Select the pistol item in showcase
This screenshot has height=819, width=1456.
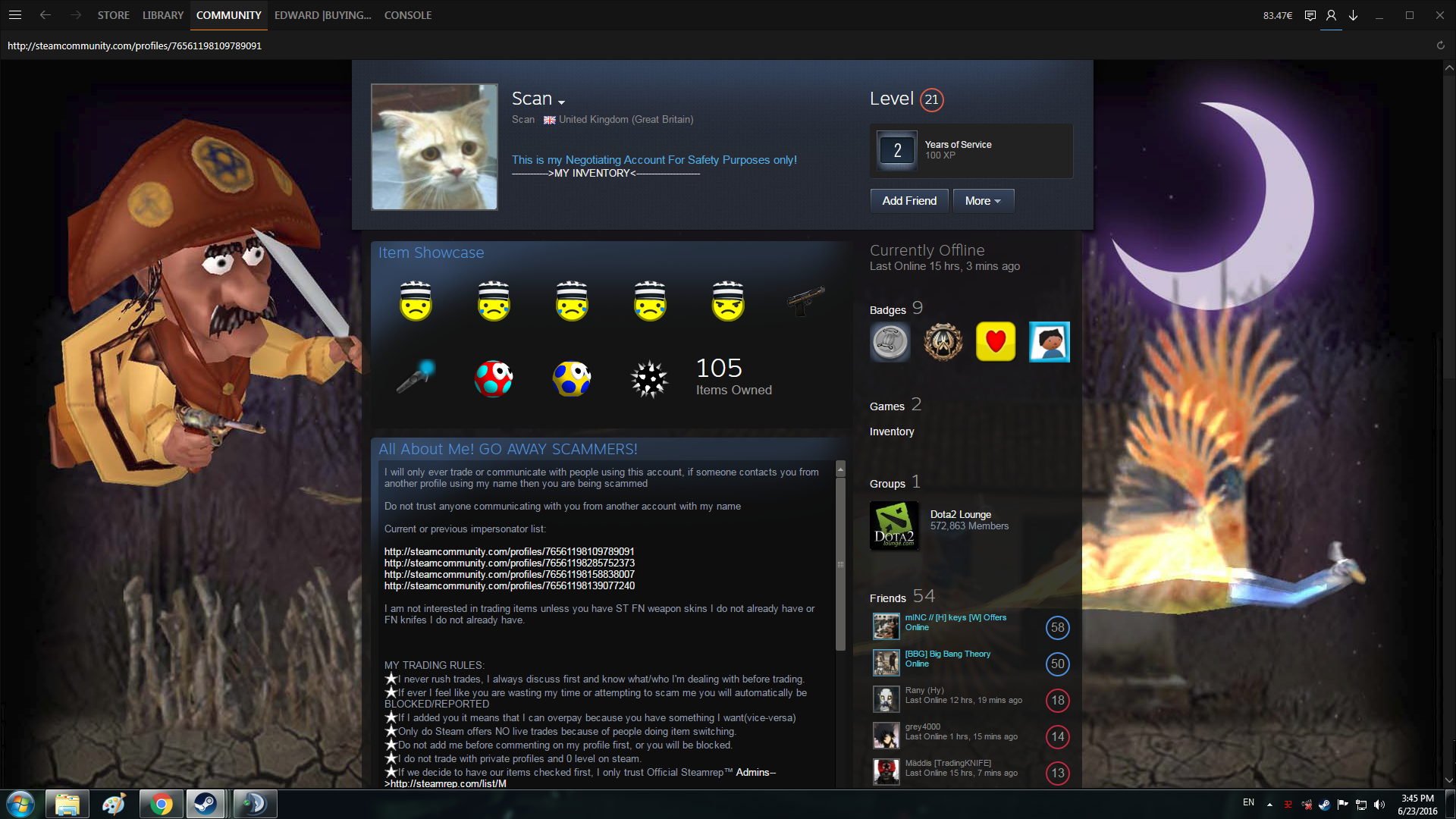[x=805, y=301]
